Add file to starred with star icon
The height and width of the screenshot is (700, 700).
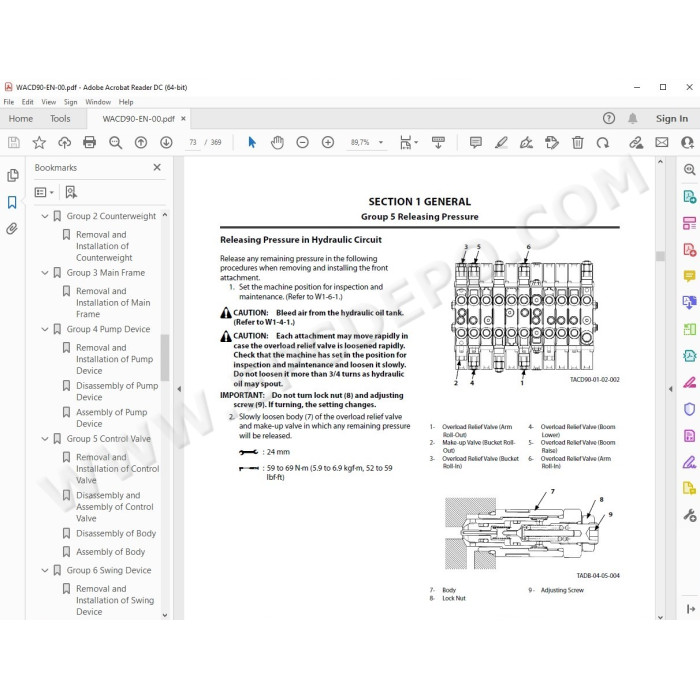click(x=39, y=142)
